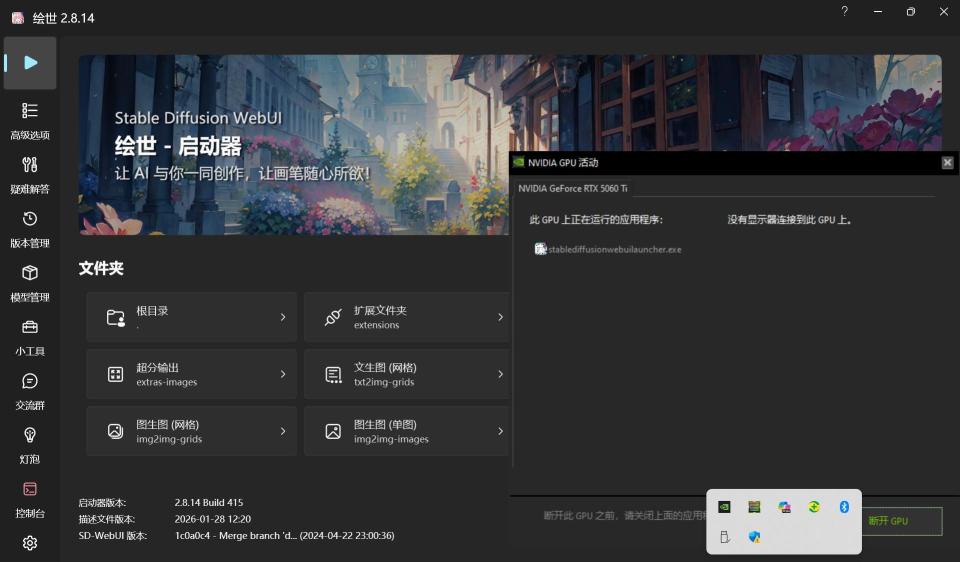Click the 根目录 folder icon
960x562 pixels.
pos(116,317)
